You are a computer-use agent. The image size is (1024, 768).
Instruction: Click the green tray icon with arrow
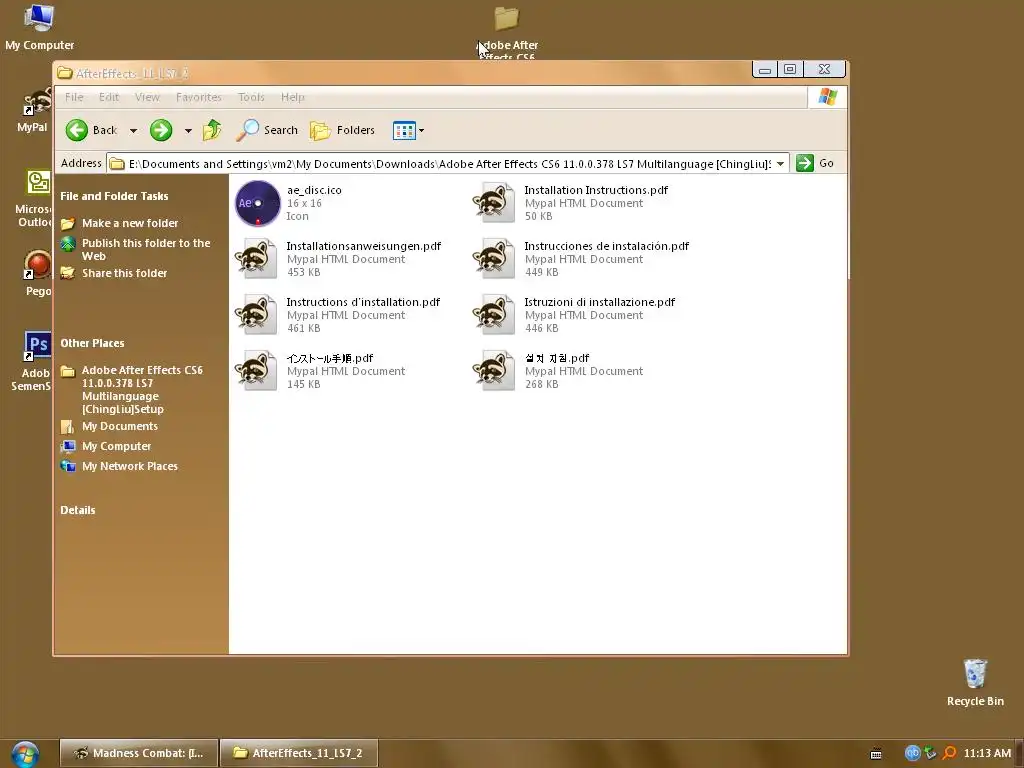[x=931, y=753]
